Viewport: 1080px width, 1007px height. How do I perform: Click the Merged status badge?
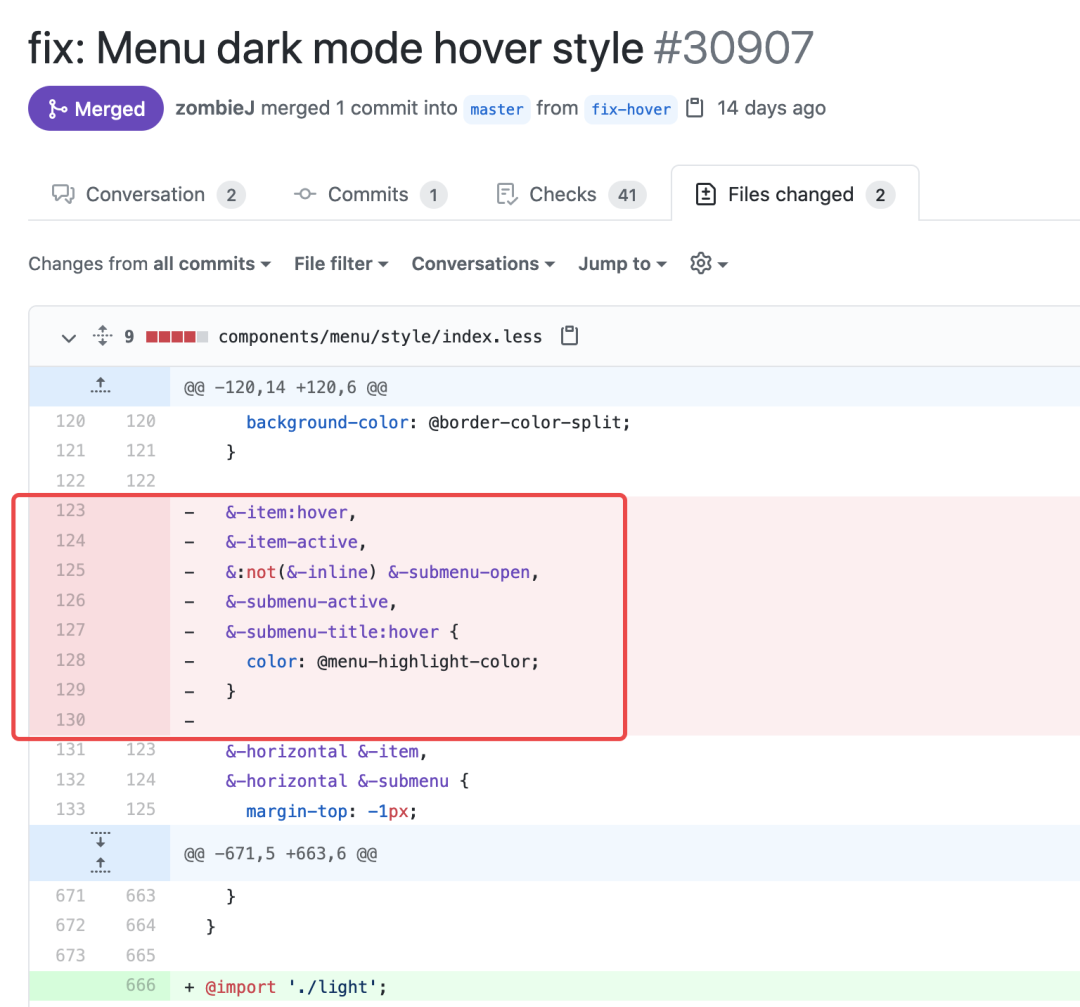[x=96, y=109]
